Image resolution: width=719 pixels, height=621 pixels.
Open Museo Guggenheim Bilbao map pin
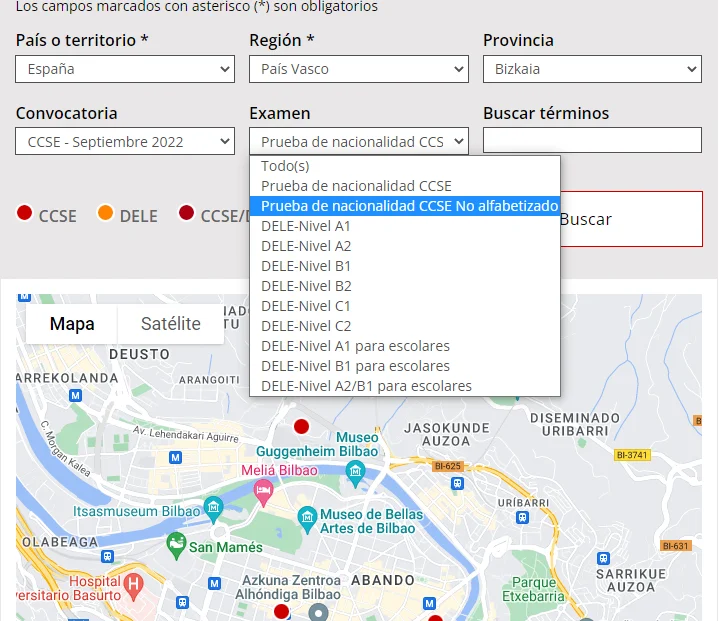[355, 474]
